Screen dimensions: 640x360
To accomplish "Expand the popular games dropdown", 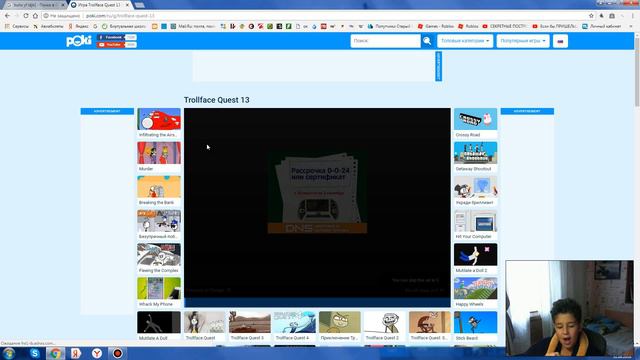I will point(523,41).
